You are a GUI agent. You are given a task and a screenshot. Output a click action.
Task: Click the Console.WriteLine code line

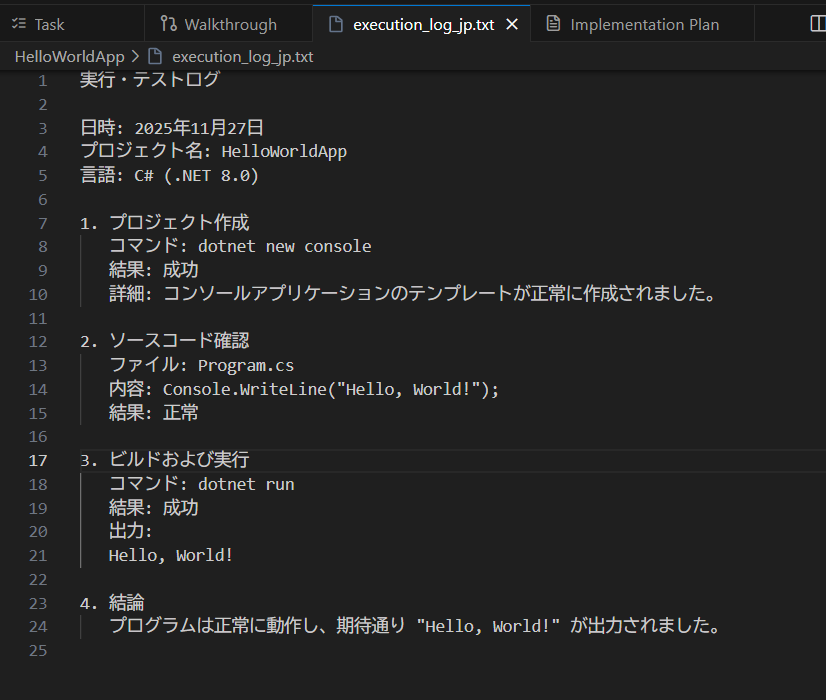[303, 389]
